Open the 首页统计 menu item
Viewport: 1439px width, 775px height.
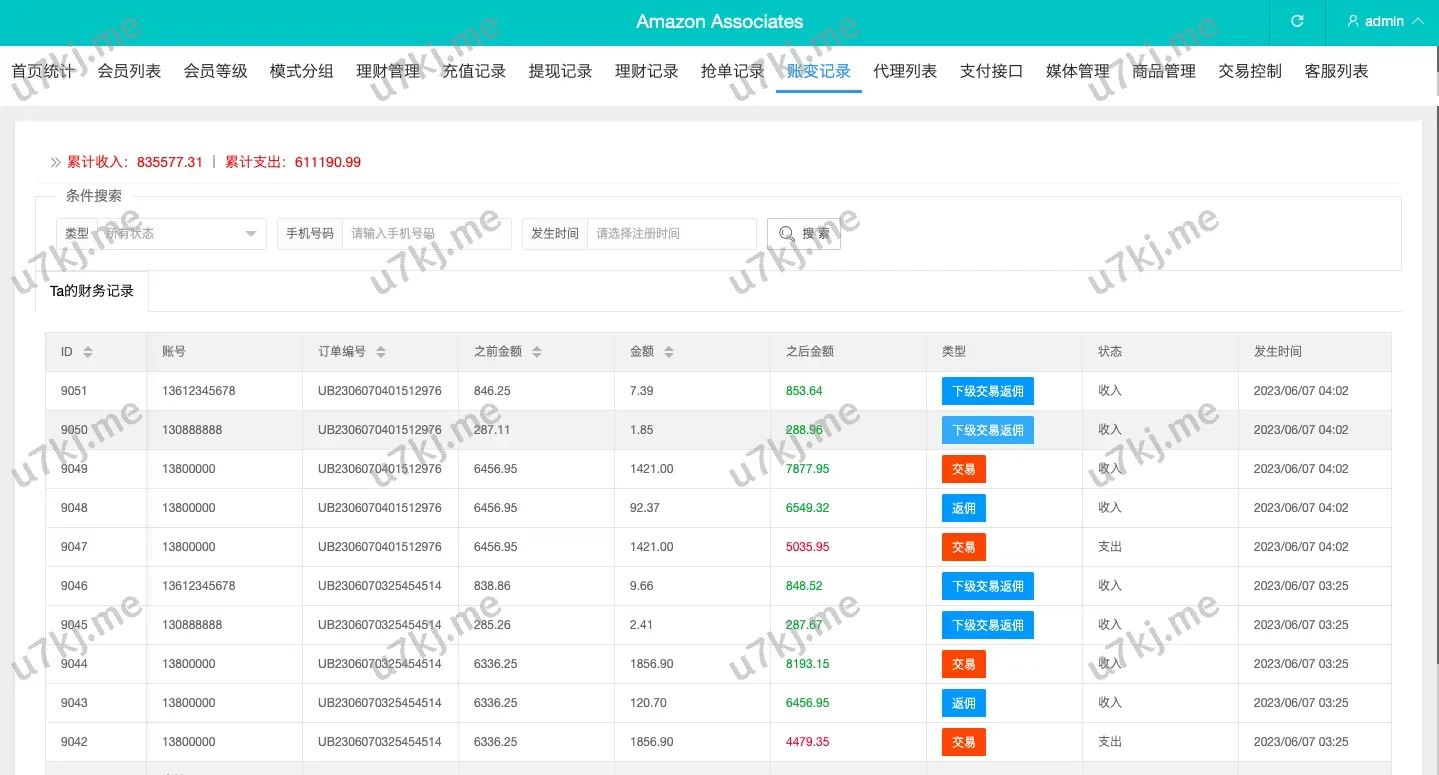click(x=43, y=71)
